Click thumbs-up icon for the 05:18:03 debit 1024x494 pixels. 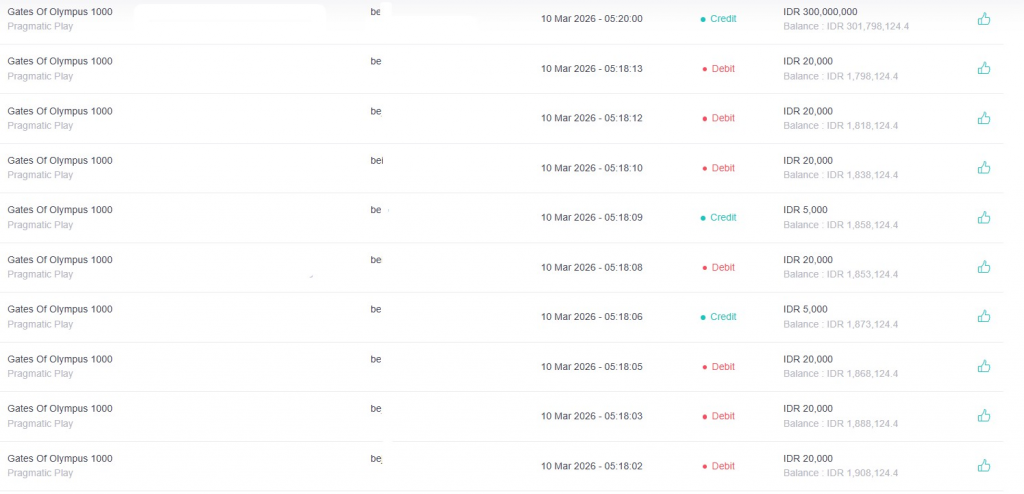(984, 416)
